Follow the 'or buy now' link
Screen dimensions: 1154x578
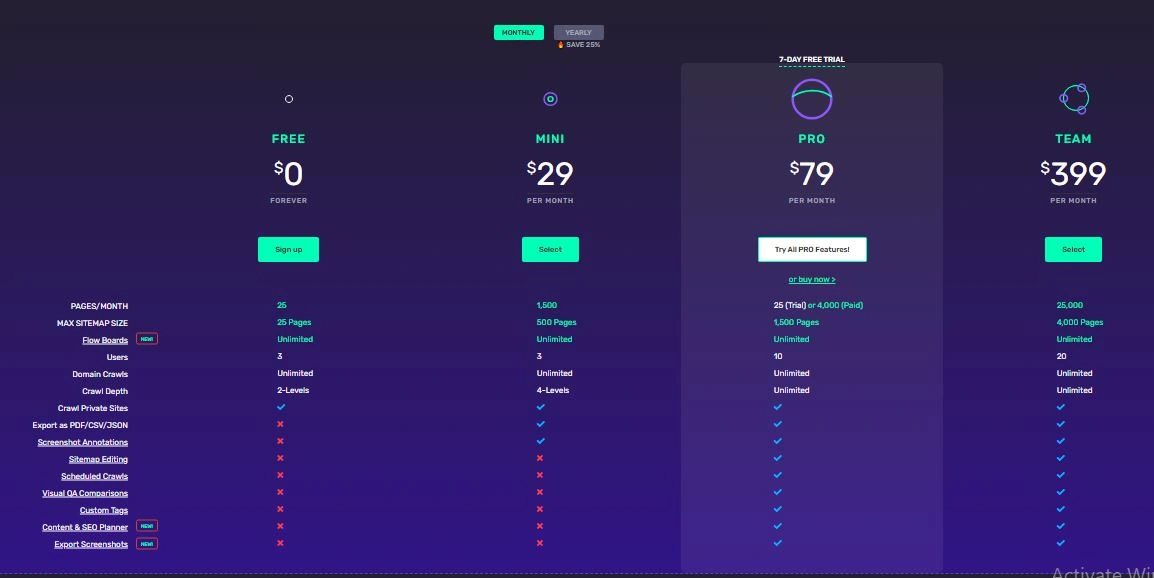pyautogui.click(x=812, y=280)
